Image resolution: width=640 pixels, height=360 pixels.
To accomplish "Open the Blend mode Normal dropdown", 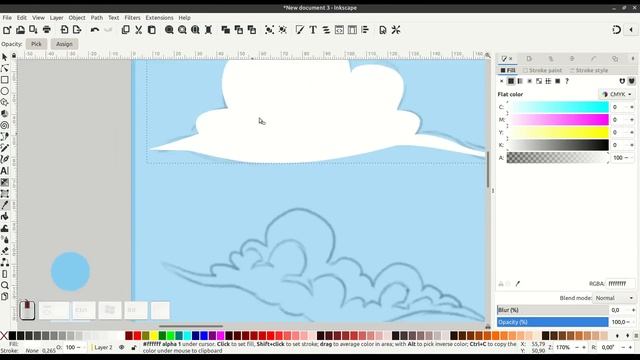I will pos(614,298).
